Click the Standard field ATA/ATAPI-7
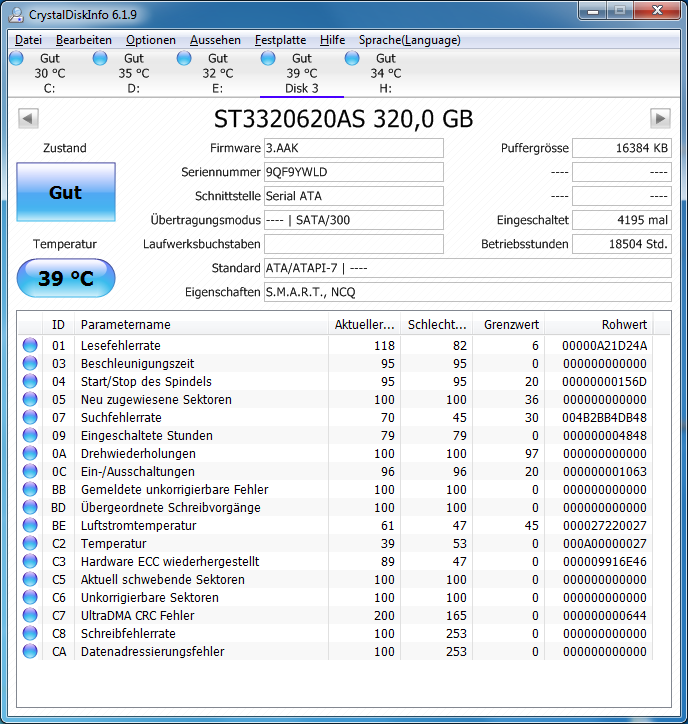Image resolution: width=688 pixels, height=724 pixels. coord(468,268)
